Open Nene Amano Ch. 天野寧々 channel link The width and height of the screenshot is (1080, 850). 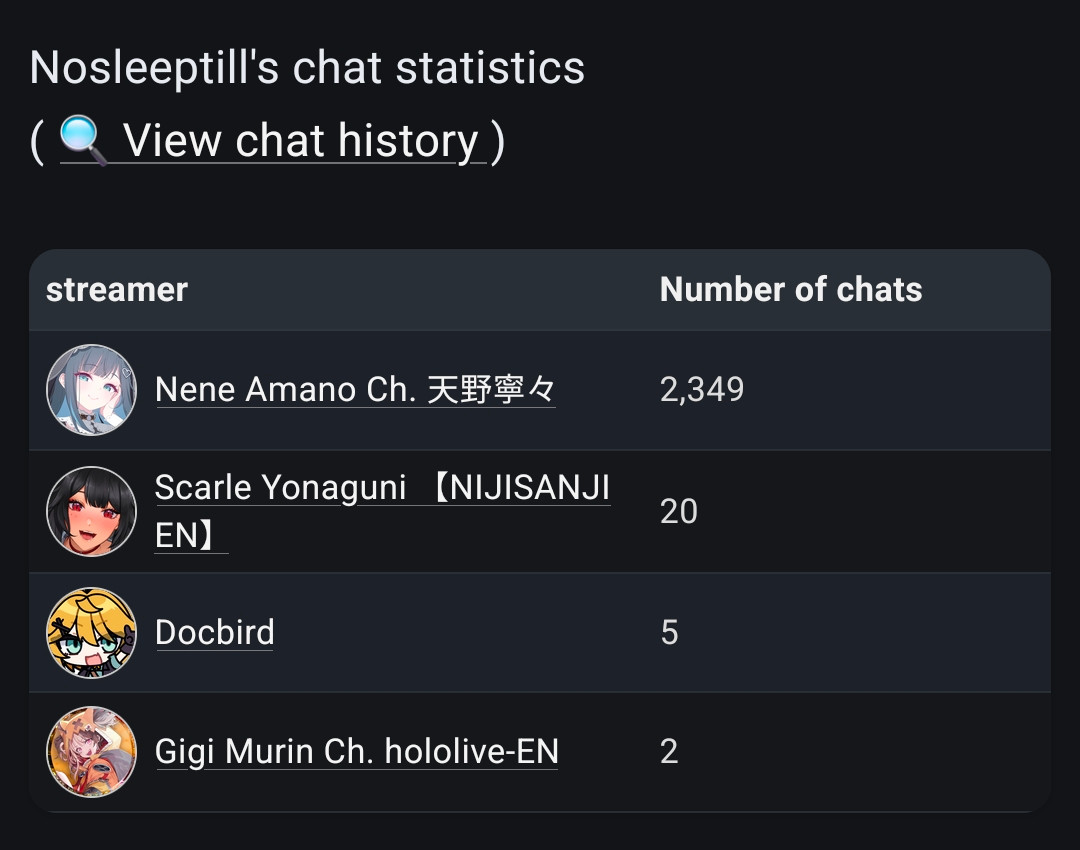pyautogui.click(x=355, y=390)
